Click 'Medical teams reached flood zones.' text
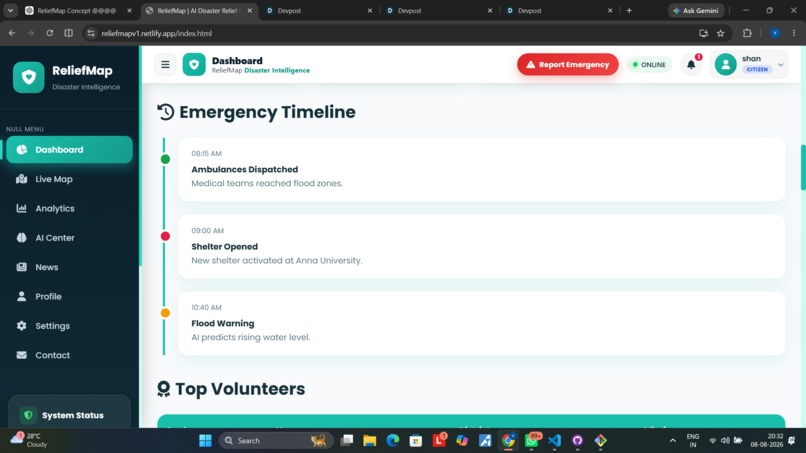Screen dimensions: 806x453 click(x=267, y=183)
